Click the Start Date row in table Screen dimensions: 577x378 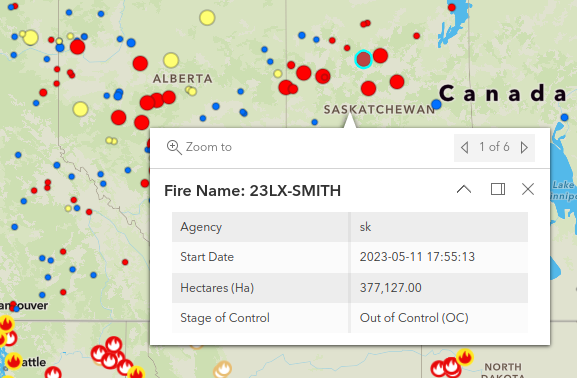(x=350, y=257)
